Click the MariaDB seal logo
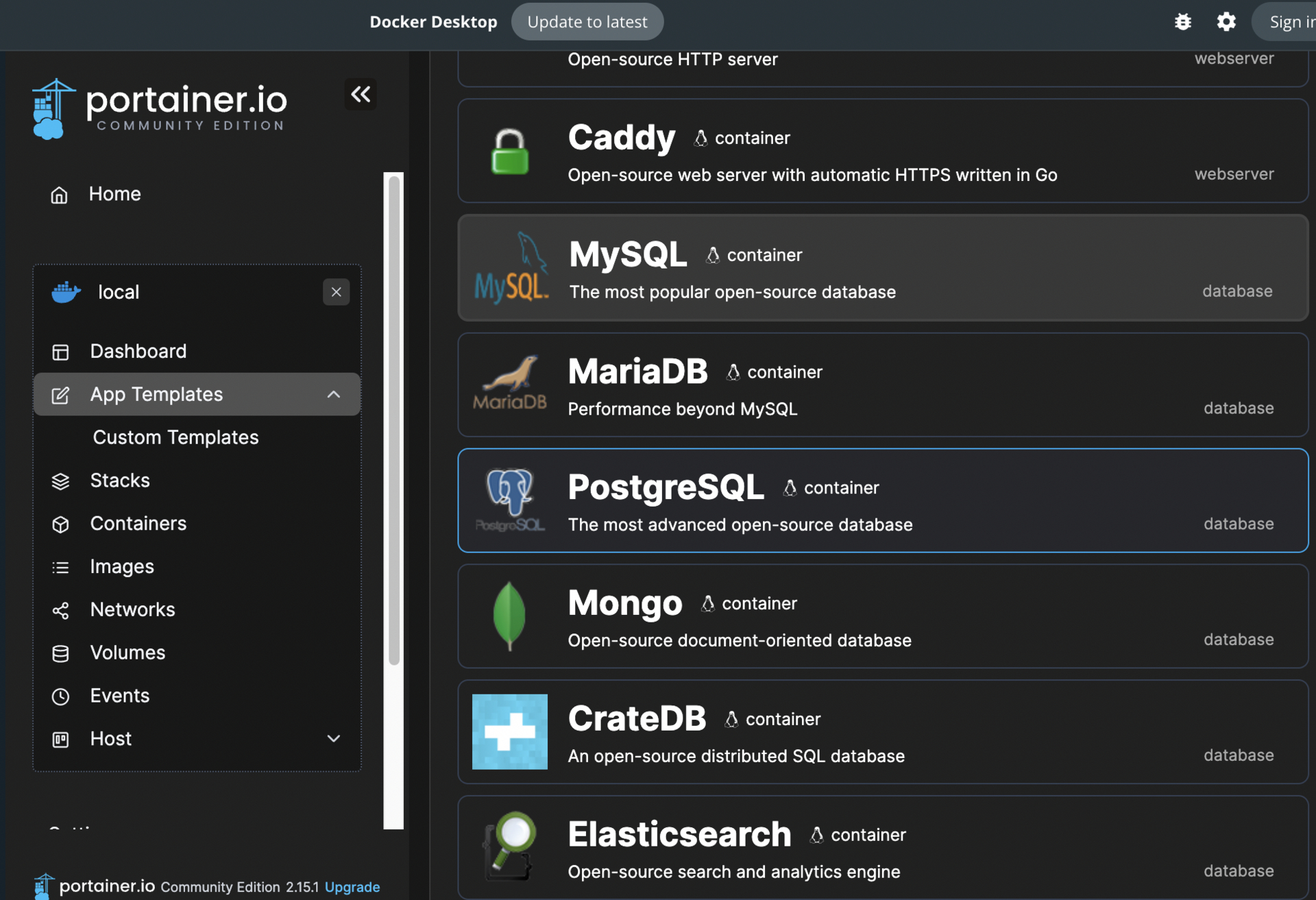The image size is (1316, 900). tap(510, 383)
